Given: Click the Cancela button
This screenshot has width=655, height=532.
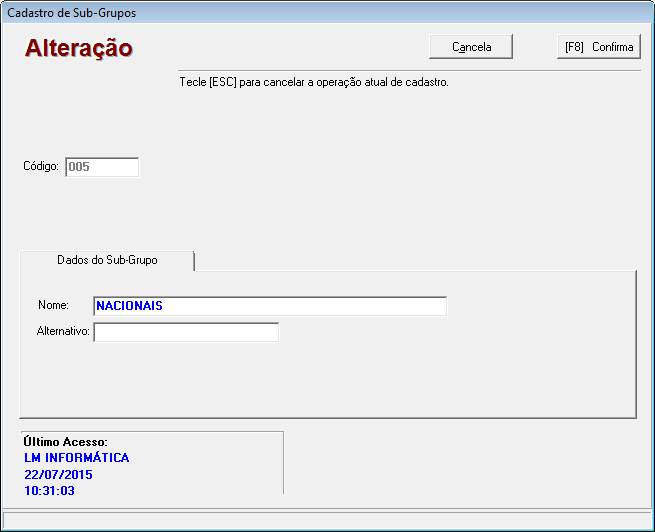Looking at the screenshot, I should coord(471,47).
